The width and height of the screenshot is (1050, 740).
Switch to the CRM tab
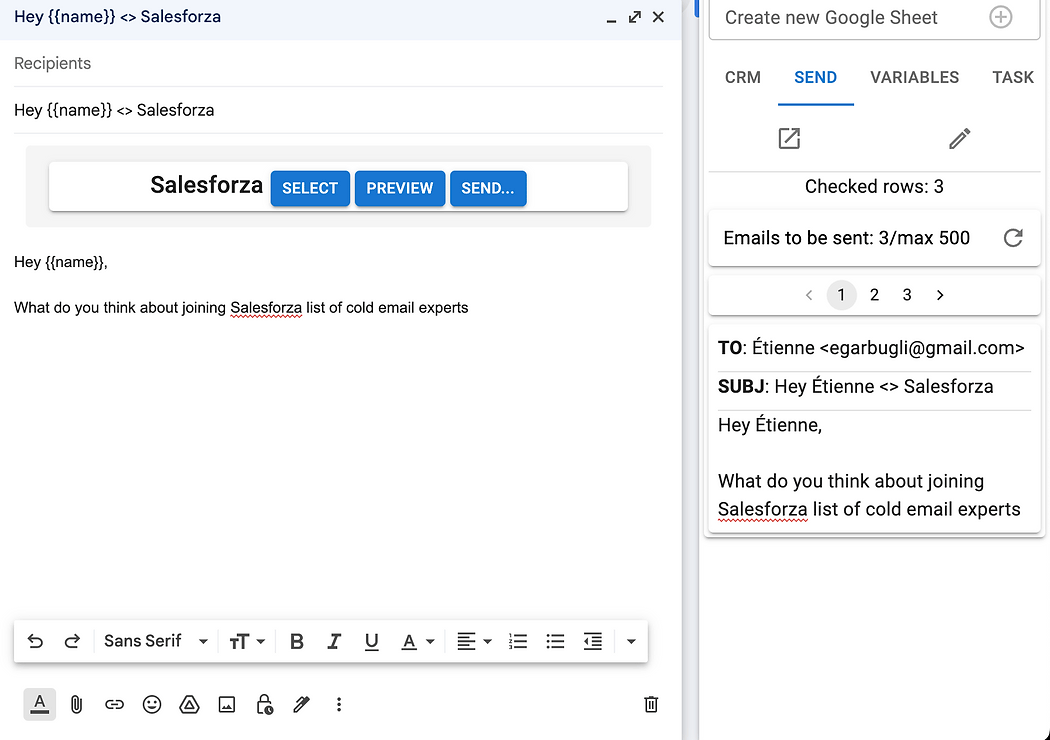[743, 78]
